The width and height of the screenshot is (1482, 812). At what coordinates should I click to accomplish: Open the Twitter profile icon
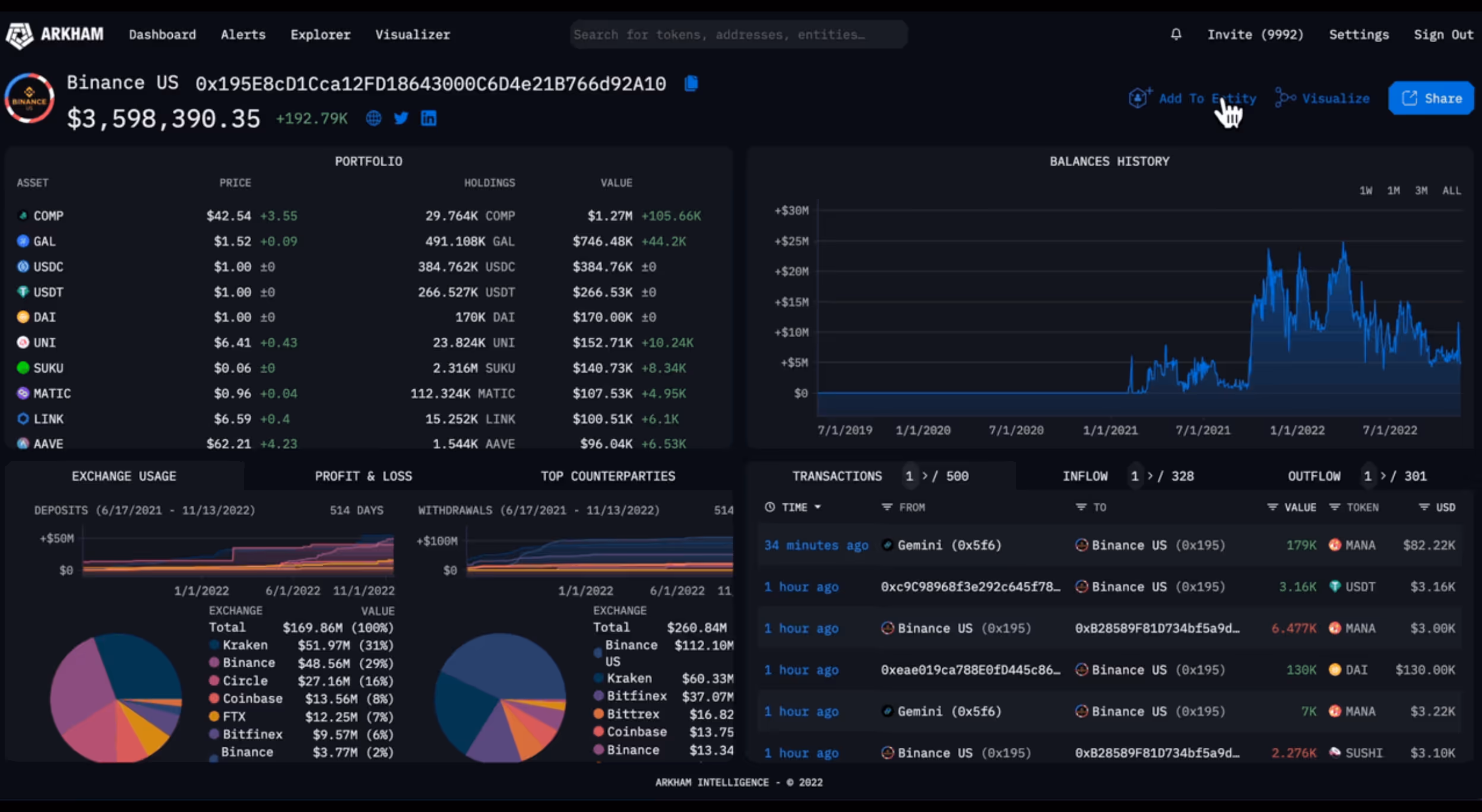tap(401, 118)
